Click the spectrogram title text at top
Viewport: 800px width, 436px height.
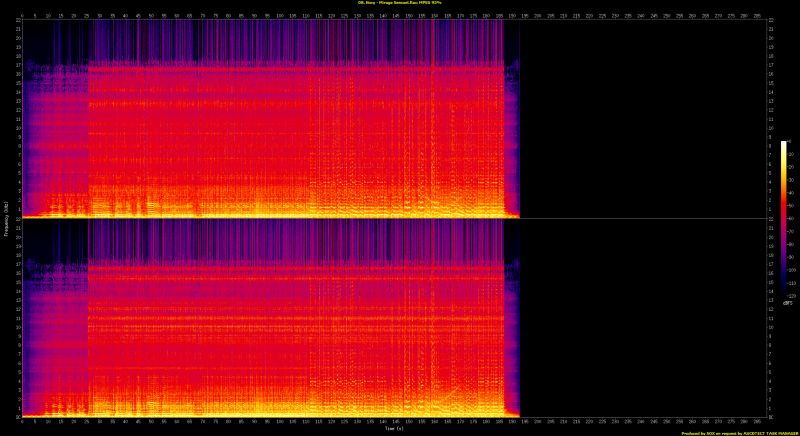400,4
